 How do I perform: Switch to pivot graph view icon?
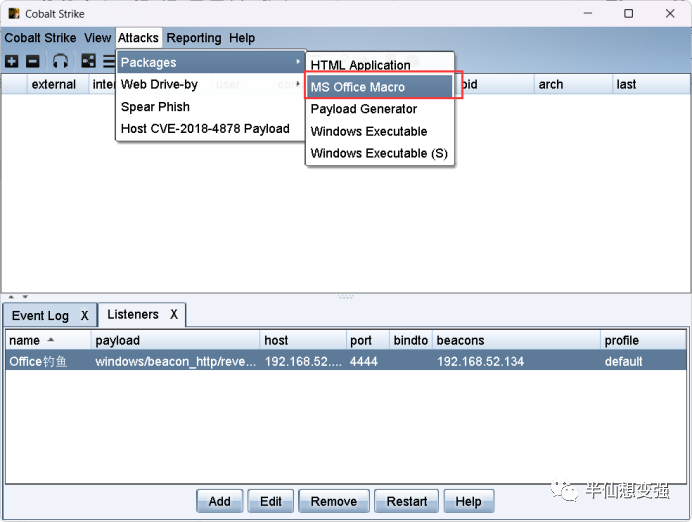pyautogui.click(x=88, y=61)
